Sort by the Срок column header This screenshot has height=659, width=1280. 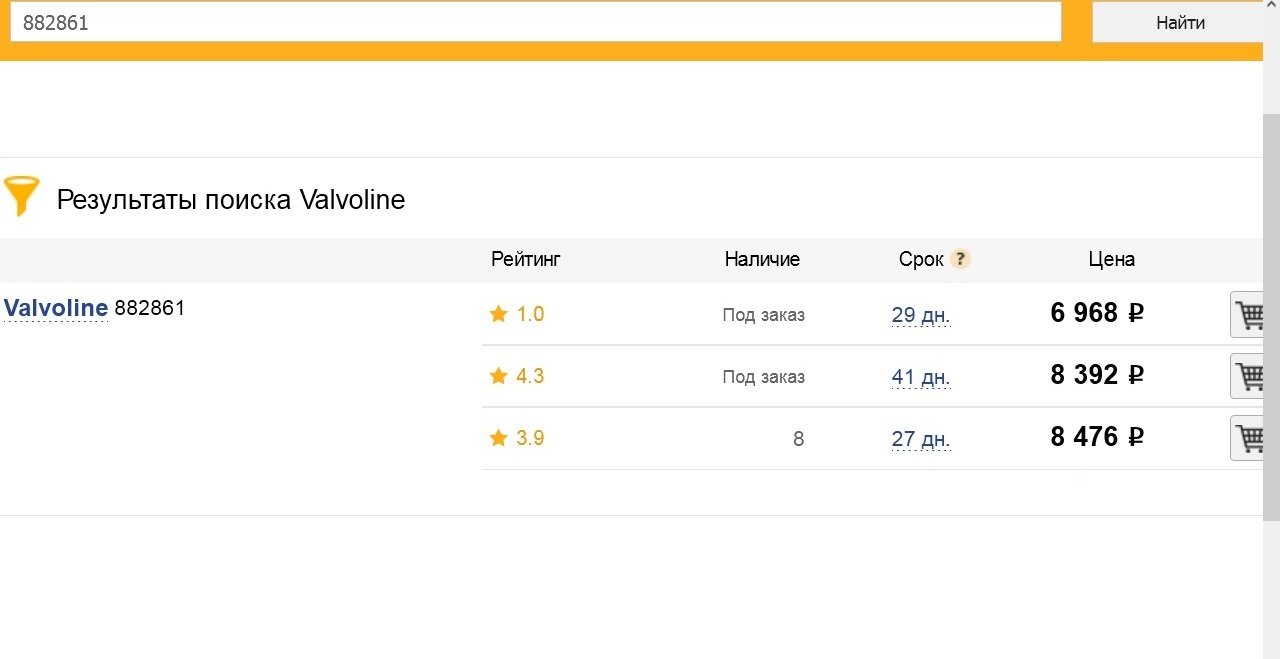click(921, 259)
